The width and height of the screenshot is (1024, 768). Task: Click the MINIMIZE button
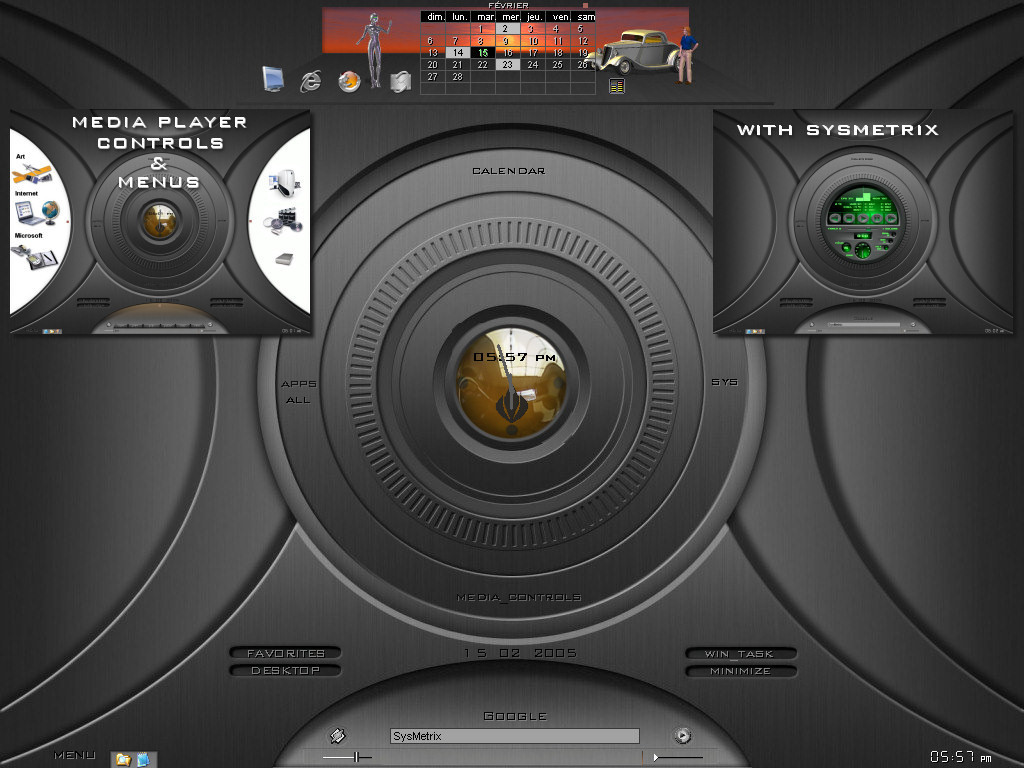coord(741,671)
